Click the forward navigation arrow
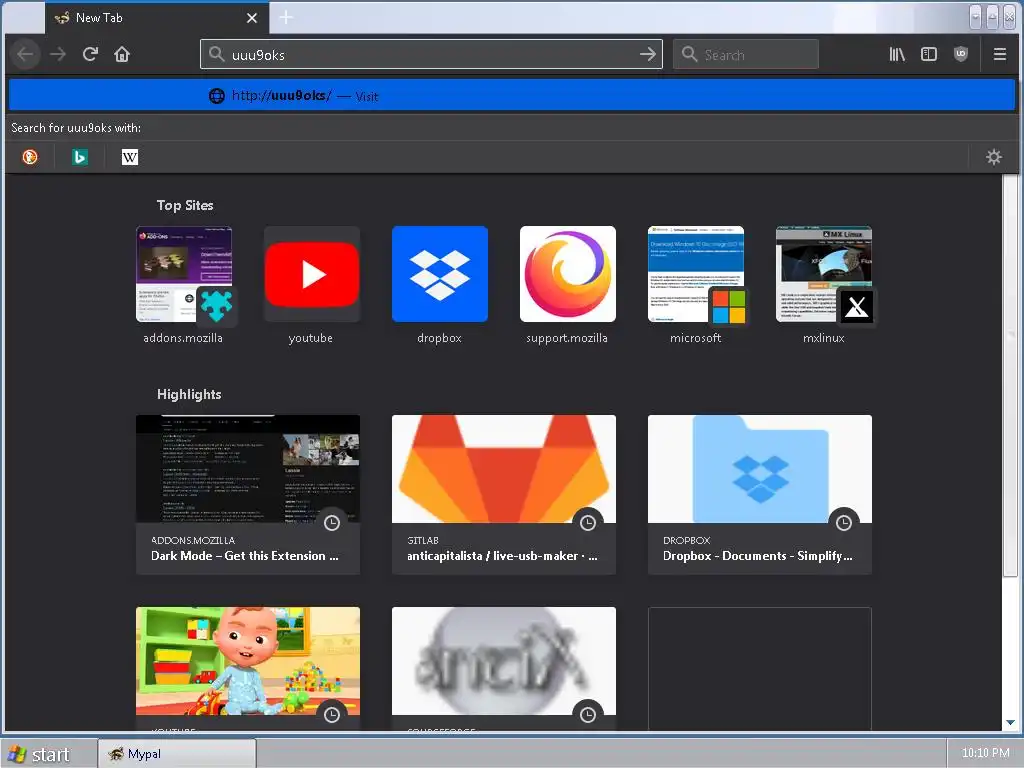 point(58,54)
